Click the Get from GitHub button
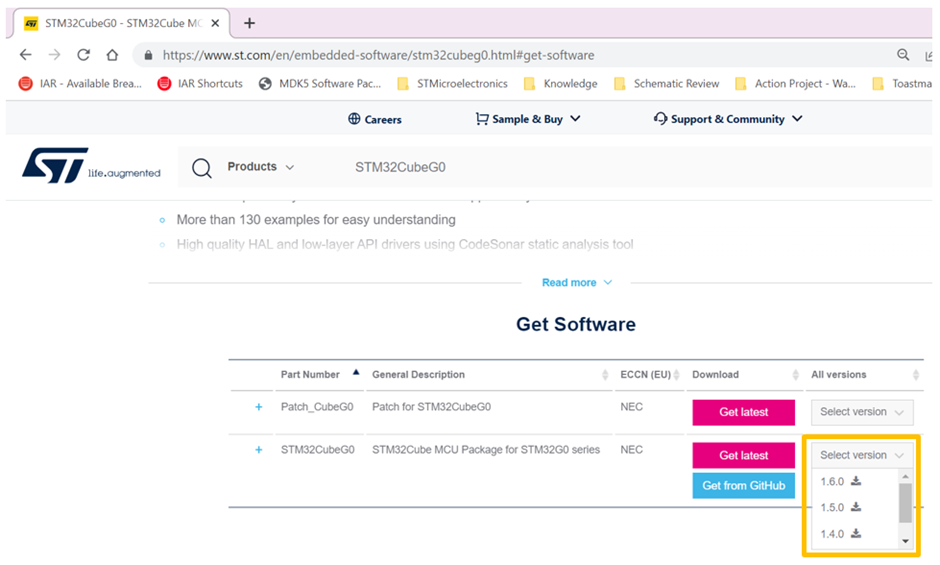 point(743,486)
